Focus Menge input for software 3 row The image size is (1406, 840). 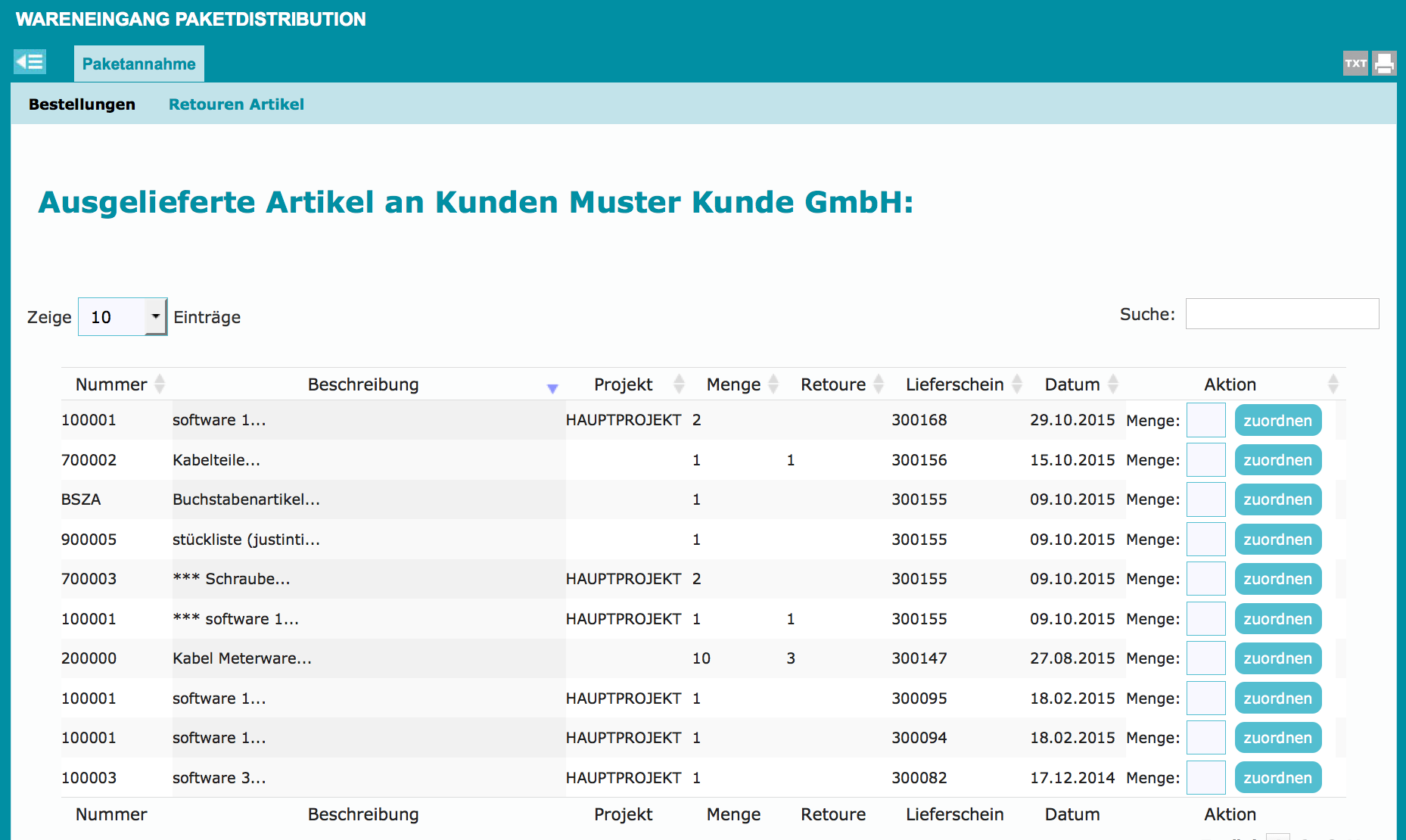[1205, 778]
